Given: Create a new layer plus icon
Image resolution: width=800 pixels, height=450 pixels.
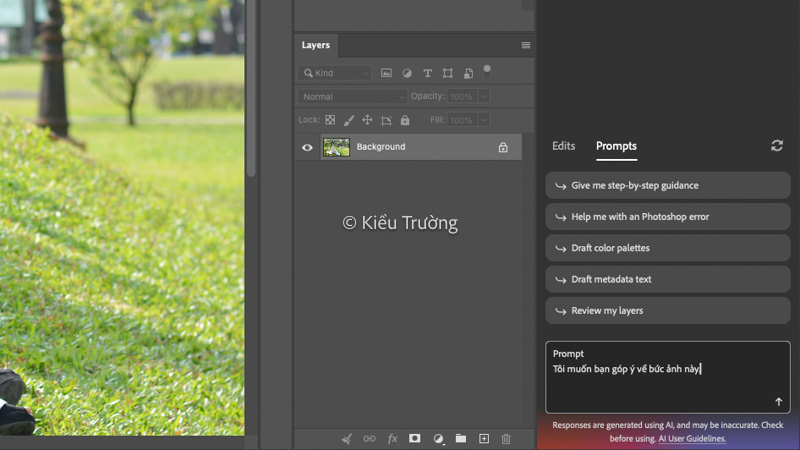Looking at the screenshot, I should (484, 439).
